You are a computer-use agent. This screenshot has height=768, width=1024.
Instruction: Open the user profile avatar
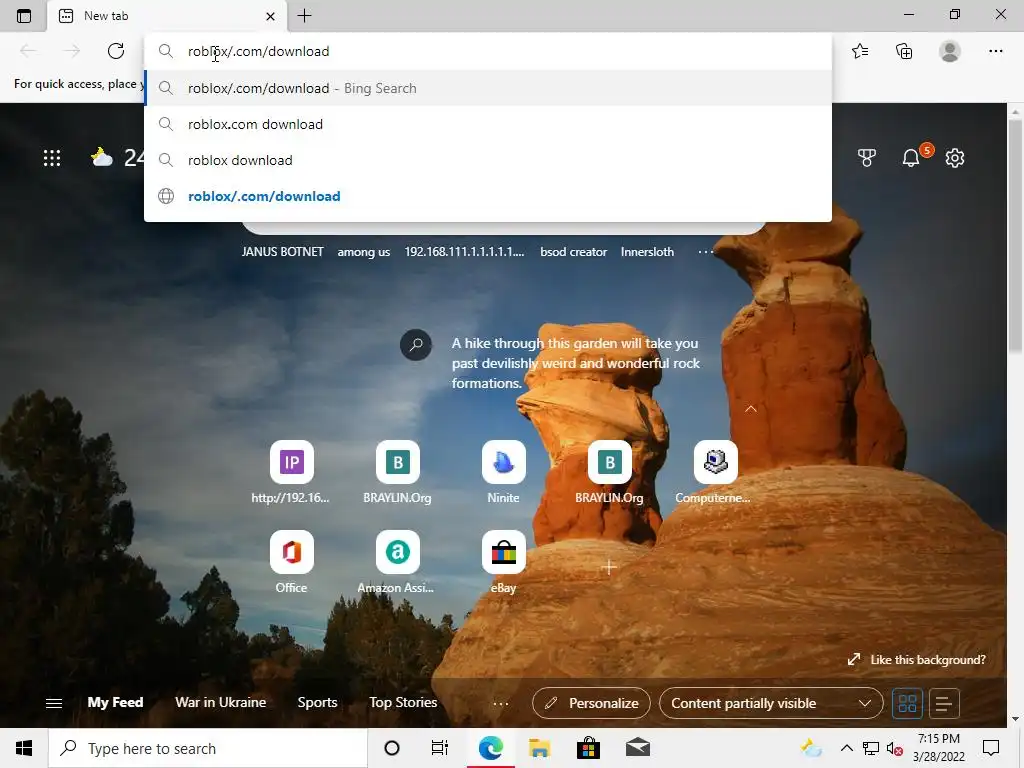tap(950, 51)
